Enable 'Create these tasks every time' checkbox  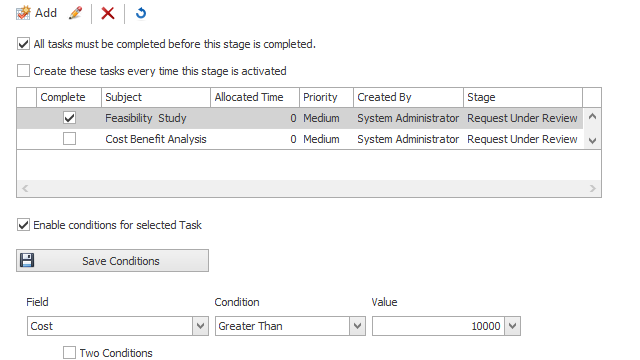pyautogui.click(x=23, y=71)
